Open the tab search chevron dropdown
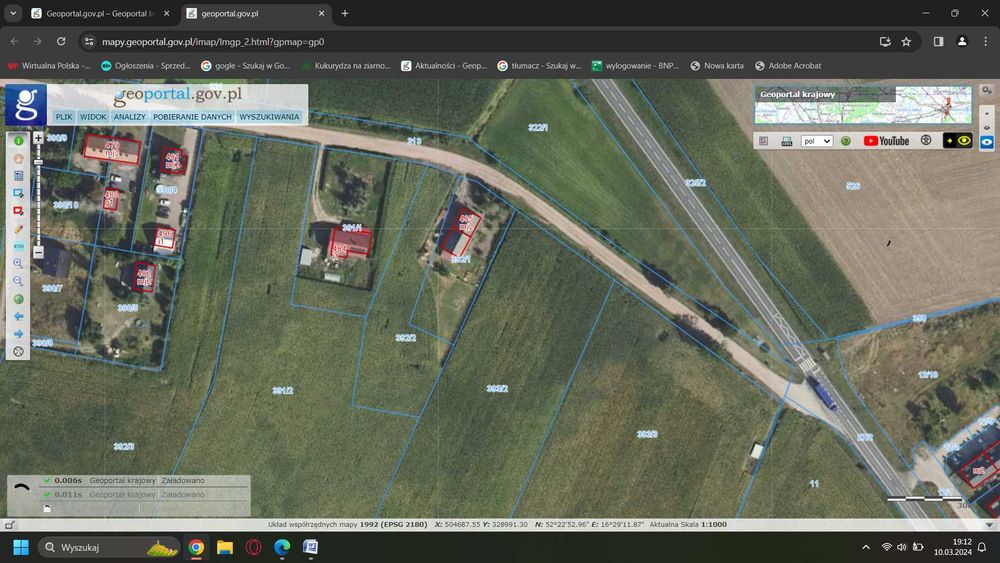 (x=13, y=13)
